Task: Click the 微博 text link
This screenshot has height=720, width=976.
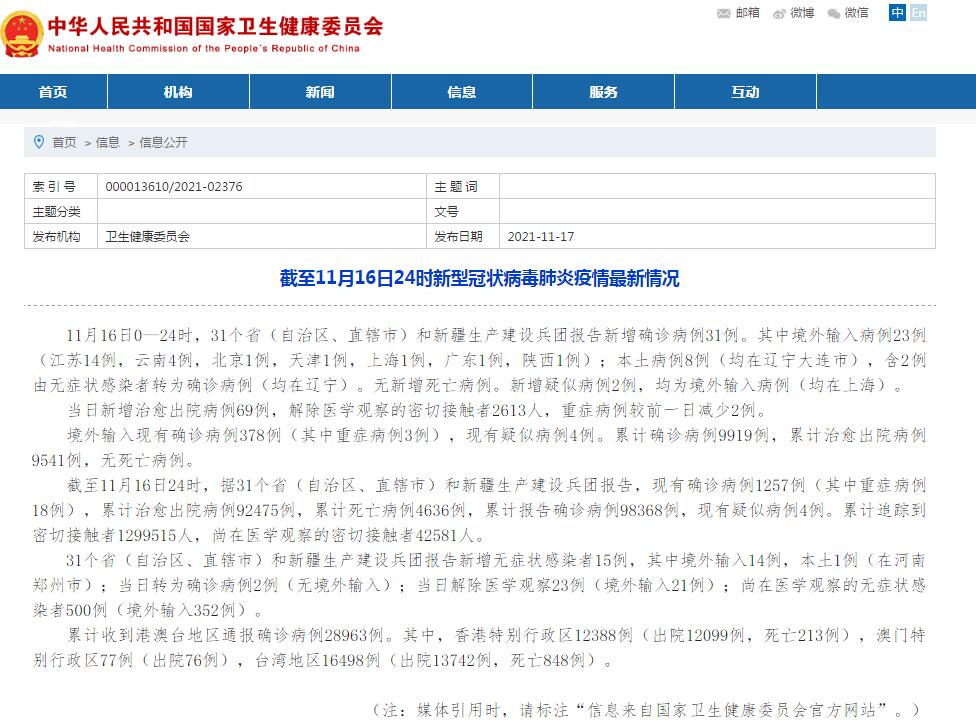Action: pyautogui.click(x=802, y=13)
